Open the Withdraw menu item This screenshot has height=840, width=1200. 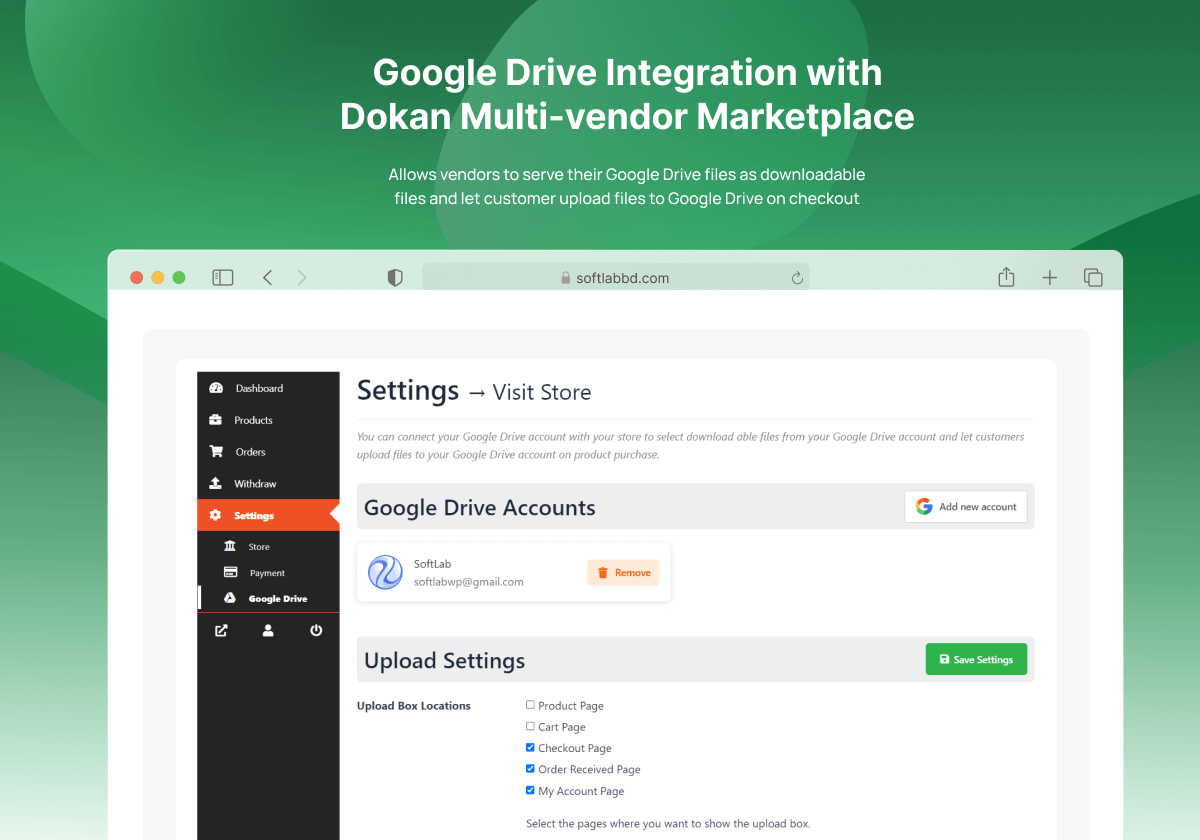(x=268, y=484)
